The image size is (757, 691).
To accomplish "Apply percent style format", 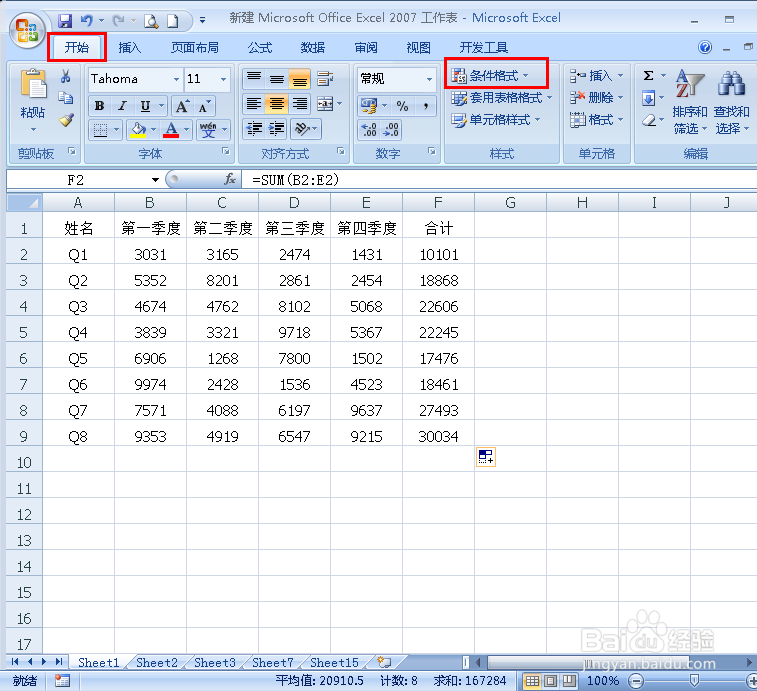I will pyautogui.click(x=402, y=106).
